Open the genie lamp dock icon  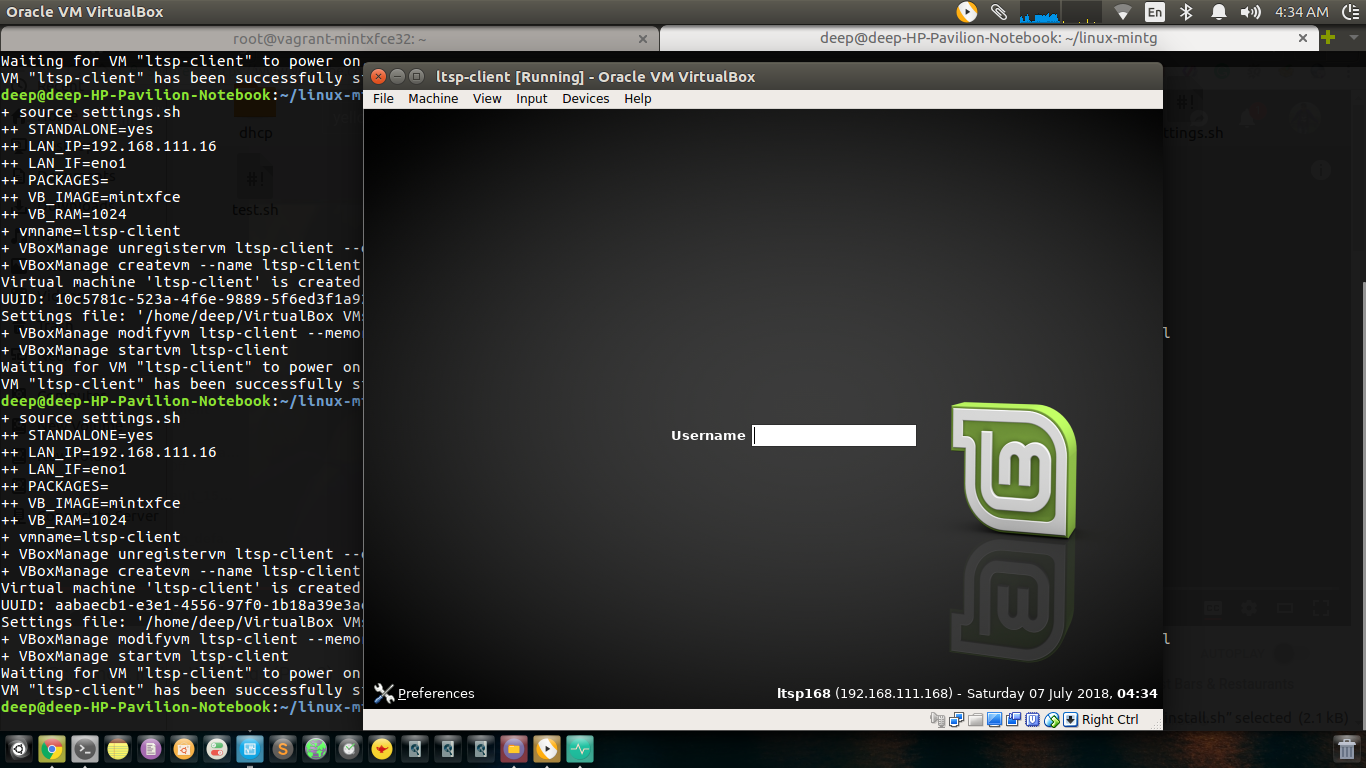[382, 749]
